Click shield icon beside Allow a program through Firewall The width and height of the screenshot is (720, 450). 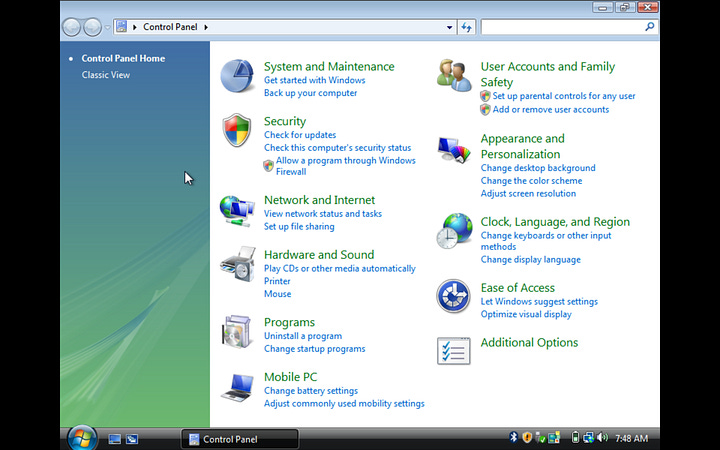click(x=269, y=166)
